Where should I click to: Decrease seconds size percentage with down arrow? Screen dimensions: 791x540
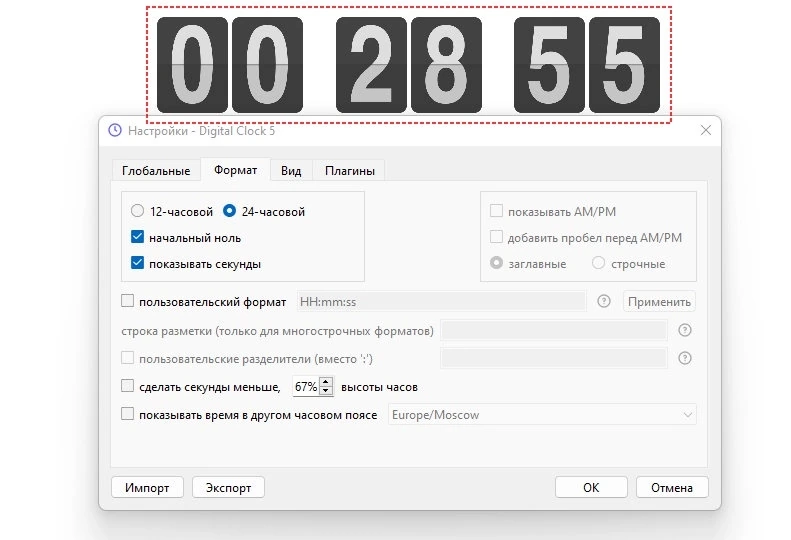coord(326,391)
